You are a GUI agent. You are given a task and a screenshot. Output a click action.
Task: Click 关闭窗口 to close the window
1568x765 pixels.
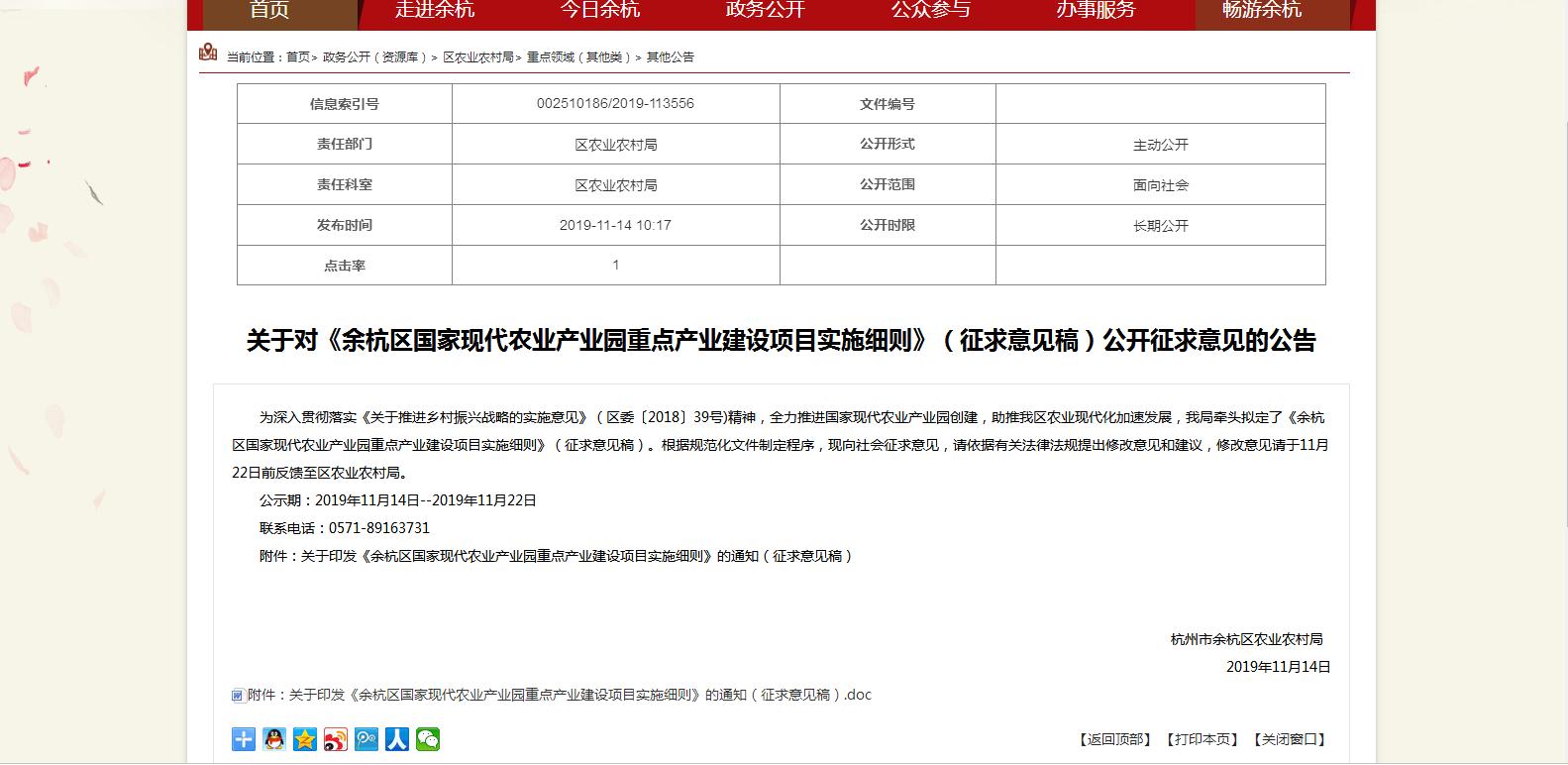tap(1290, 739)
